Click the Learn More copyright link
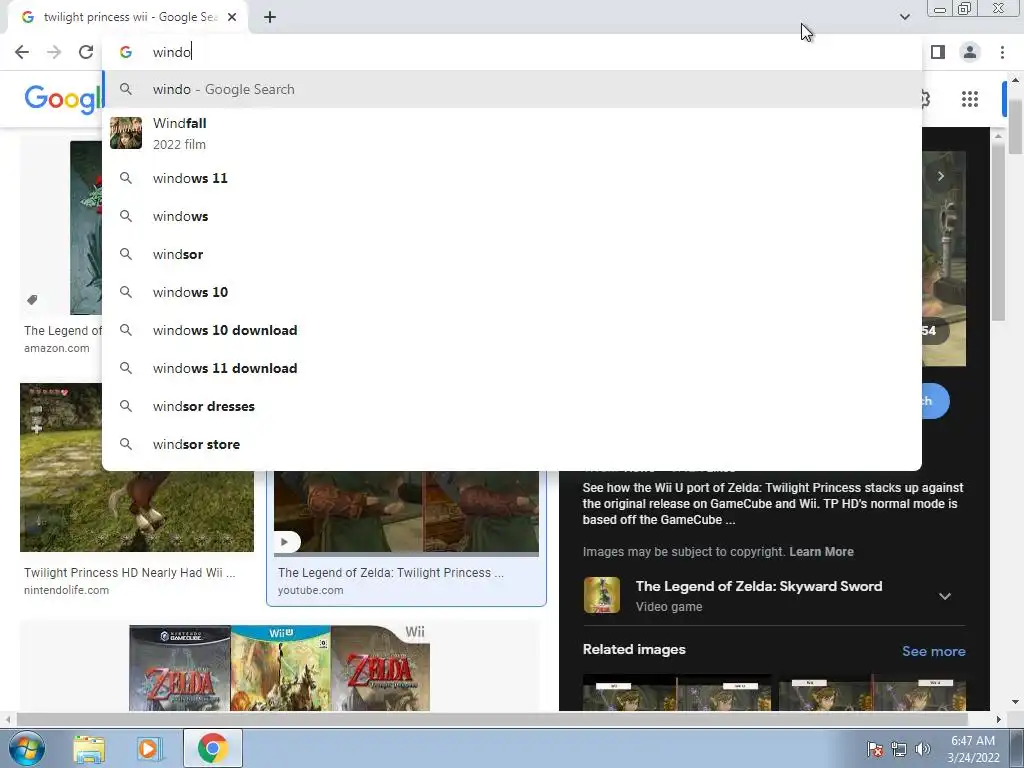Image resolution: width=1024 pixels, height=768 pixels. click(821, 552)
